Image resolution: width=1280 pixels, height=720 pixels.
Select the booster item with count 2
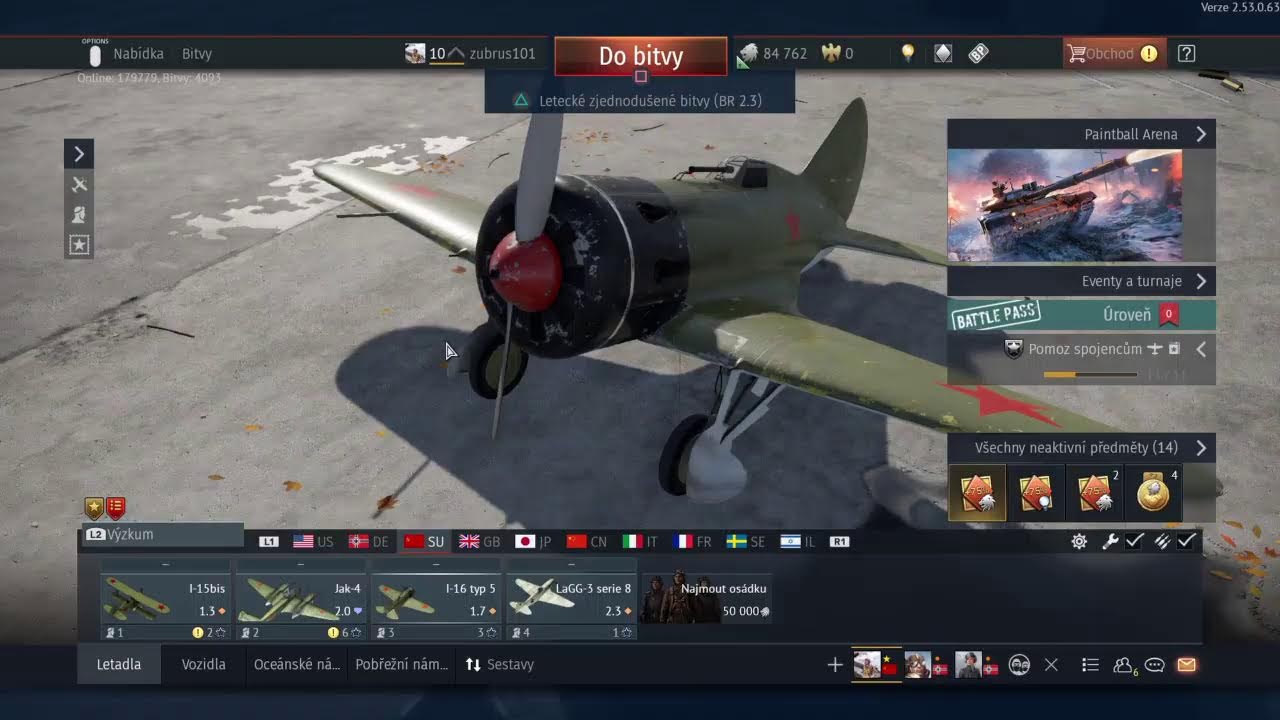(1095, 493)
